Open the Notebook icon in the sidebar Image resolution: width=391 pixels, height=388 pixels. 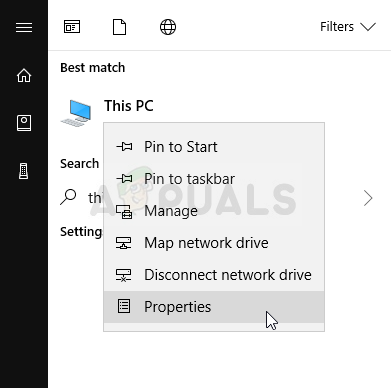coord(24,123)
